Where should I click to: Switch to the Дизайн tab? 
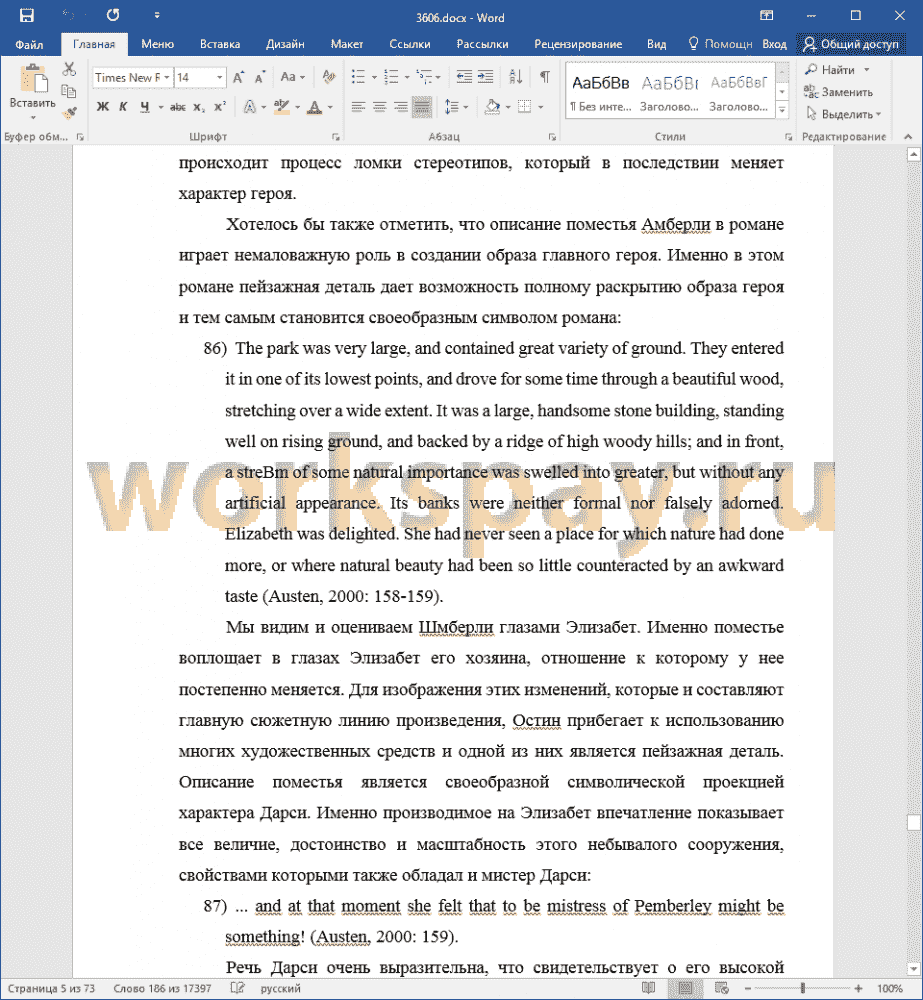pos(284,44)
